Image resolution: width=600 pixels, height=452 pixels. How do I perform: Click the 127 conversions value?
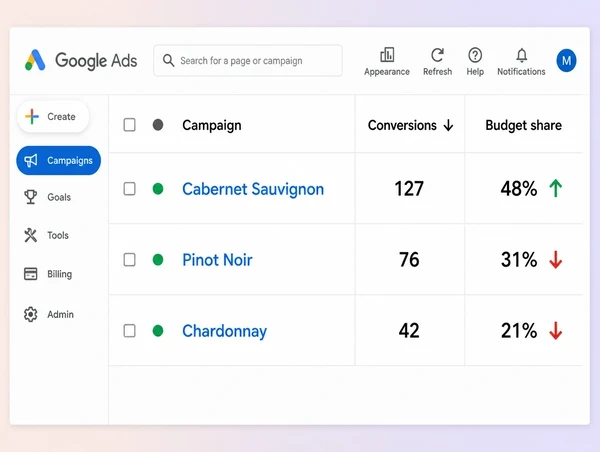409,189
